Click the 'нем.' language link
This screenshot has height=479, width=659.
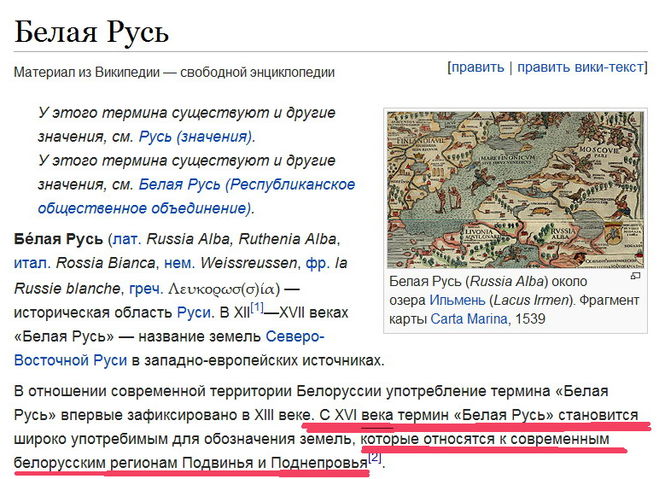(x=177, y=263)
